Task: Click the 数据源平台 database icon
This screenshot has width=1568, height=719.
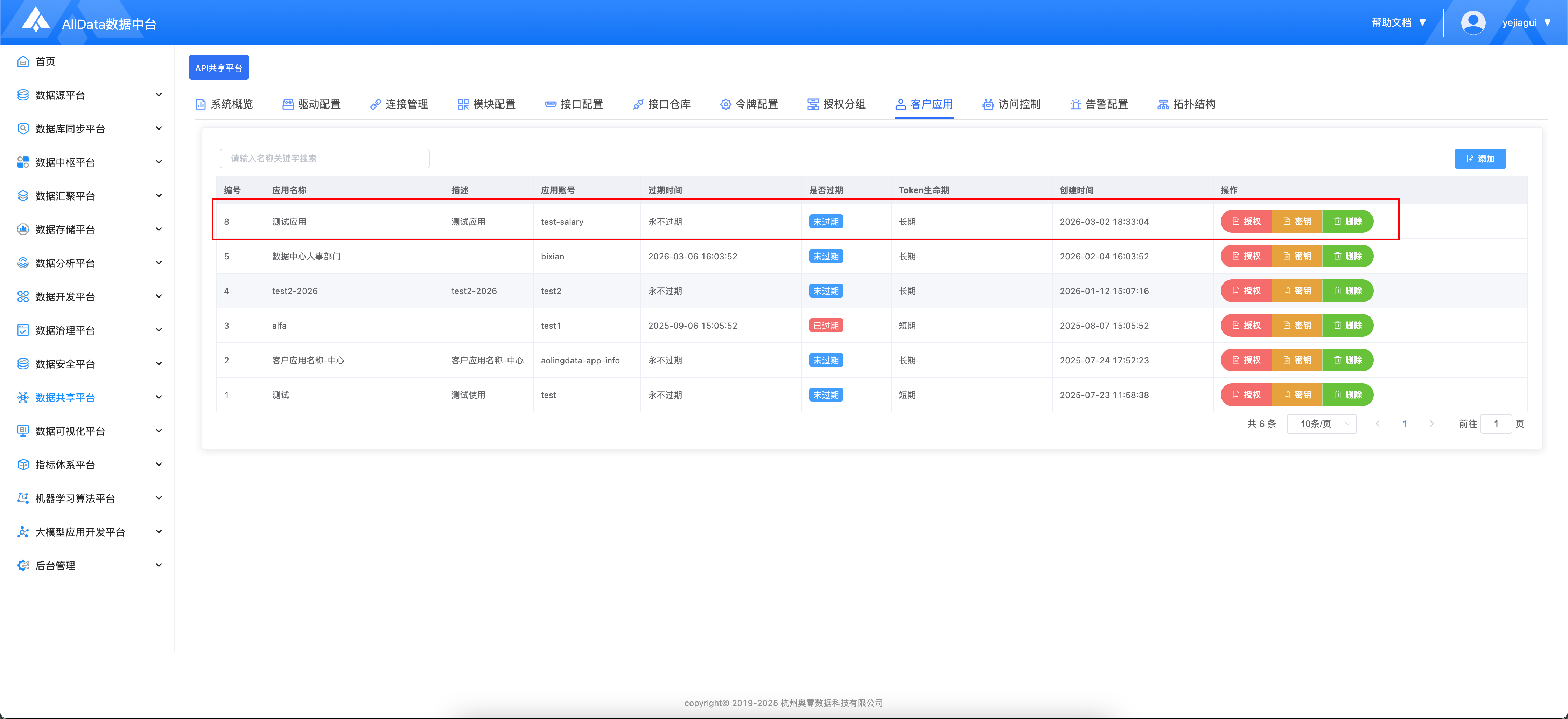Action: [23, 95]
